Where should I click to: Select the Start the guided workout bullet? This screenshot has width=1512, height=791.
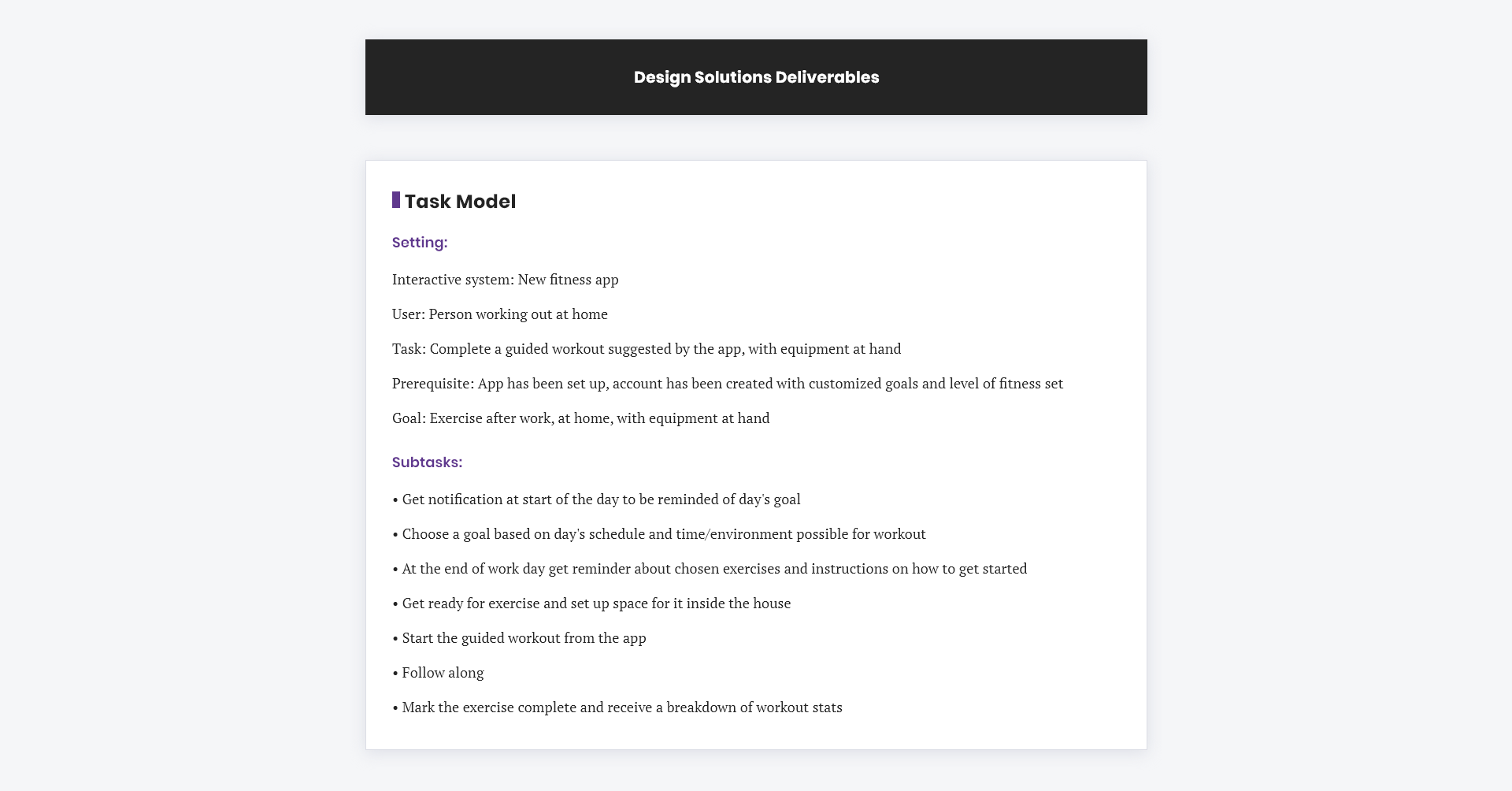click(x=519, y=638)
